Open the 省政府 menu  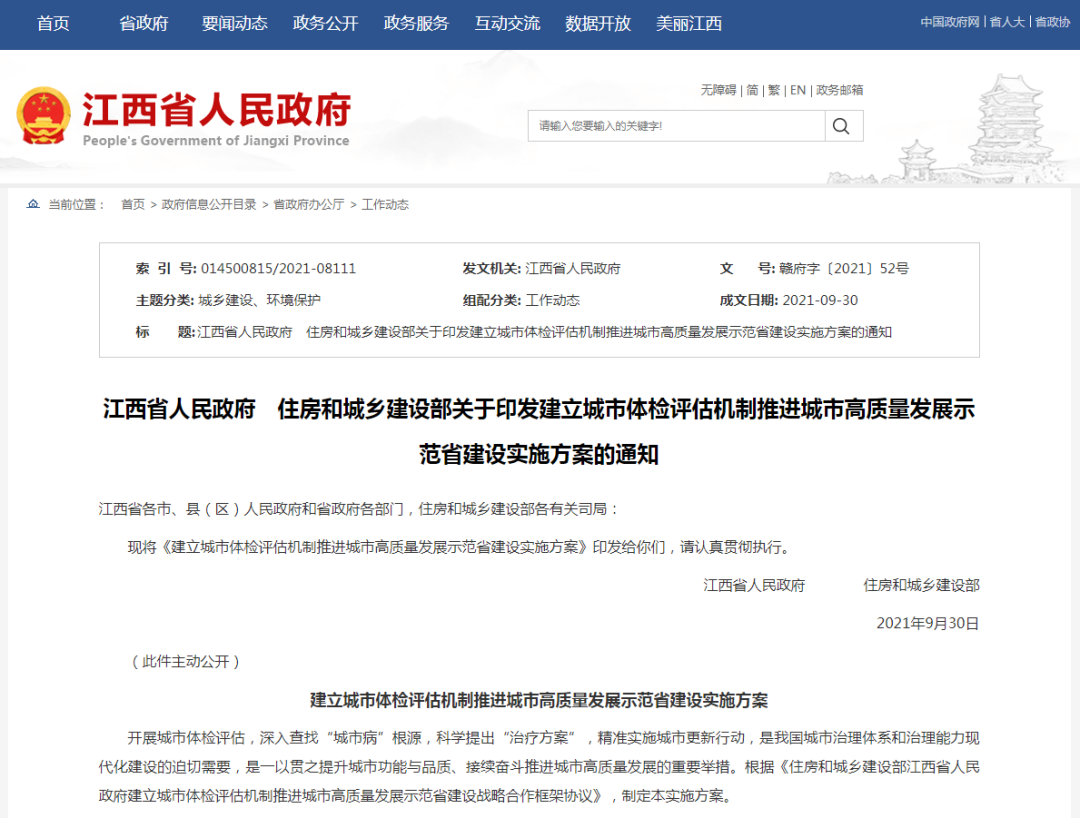click(142, 23)
